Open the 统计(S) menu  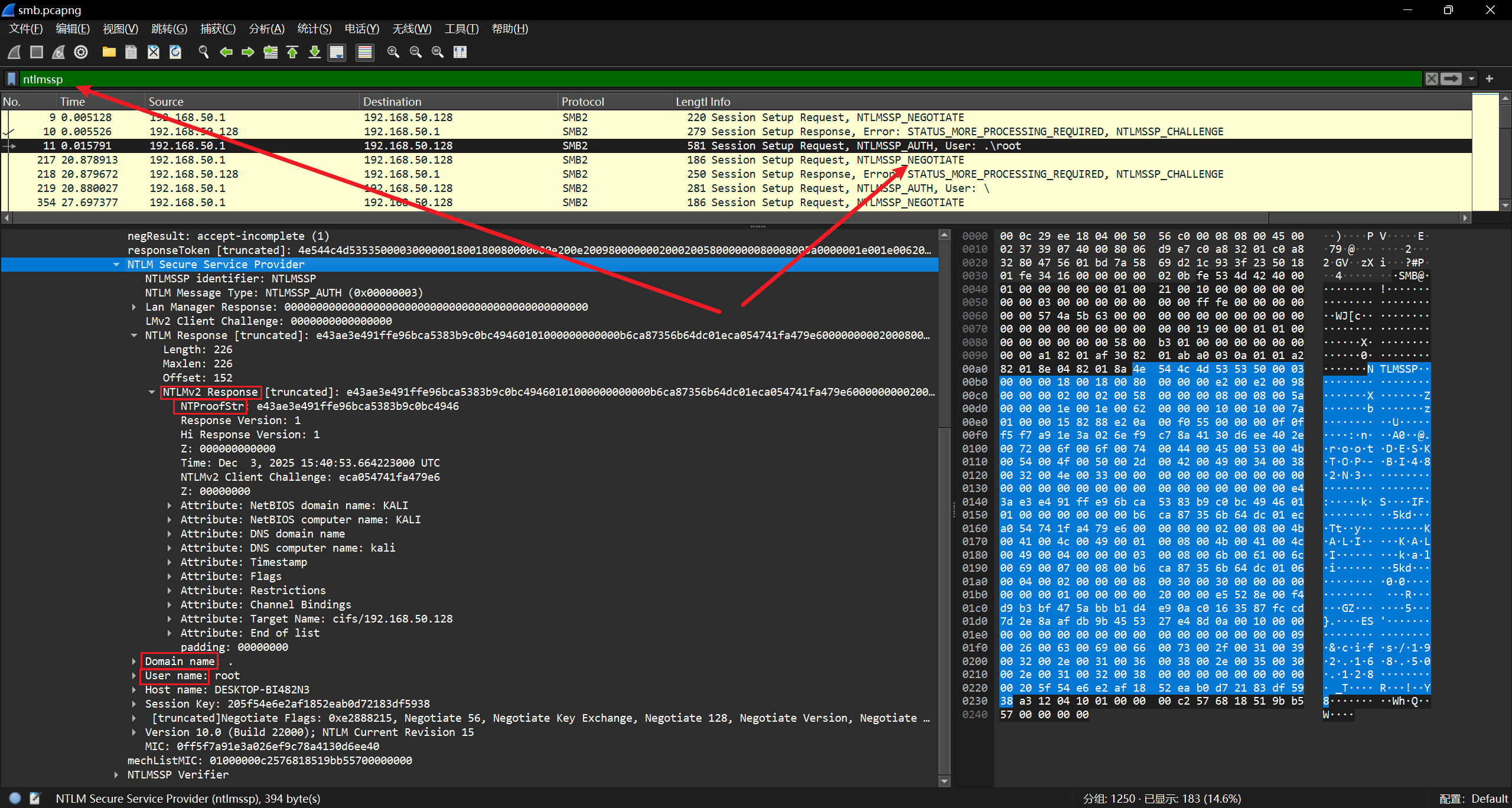(314, 29)
